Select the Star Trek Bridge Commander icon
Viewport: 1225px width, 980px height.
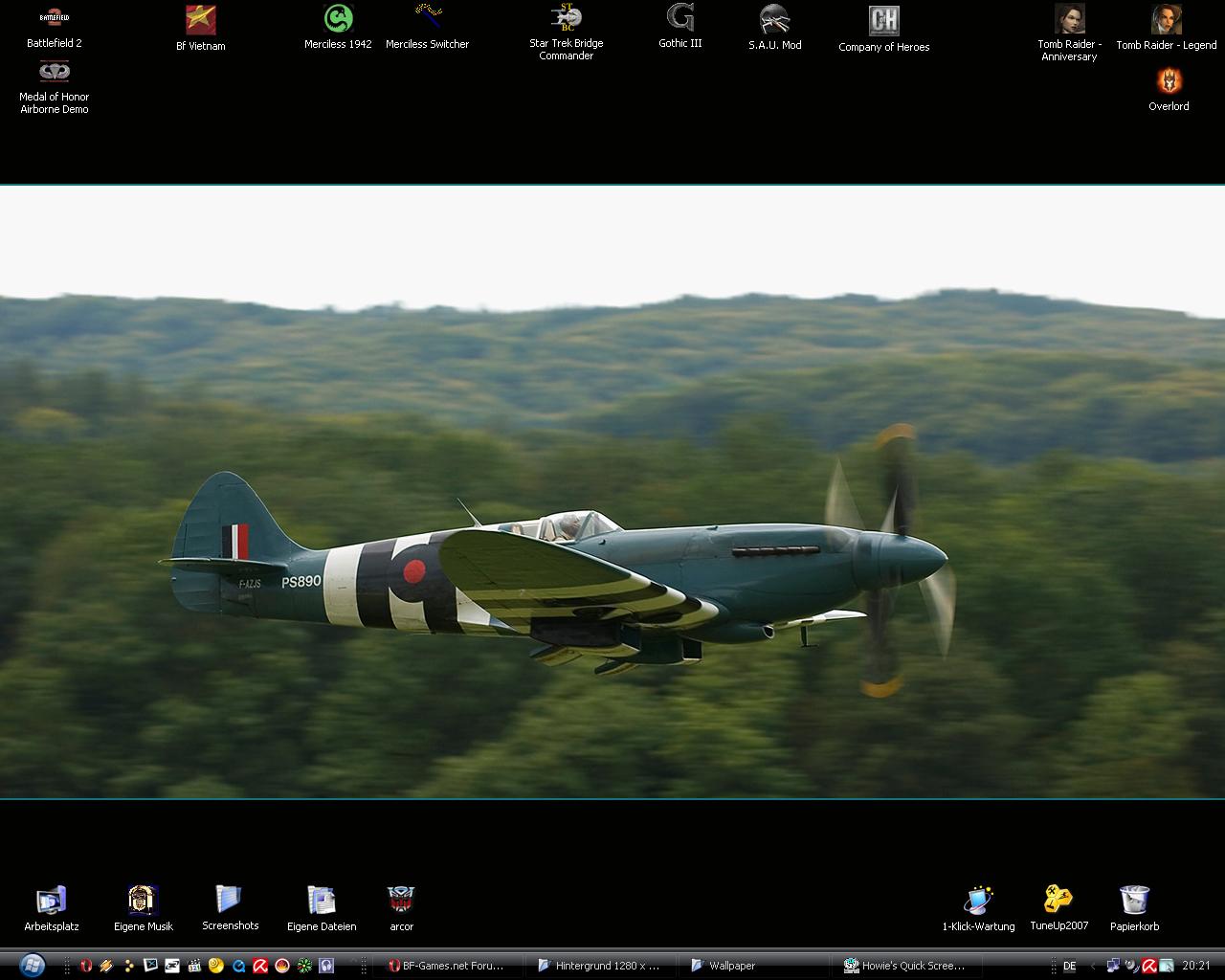pos(566,18)
